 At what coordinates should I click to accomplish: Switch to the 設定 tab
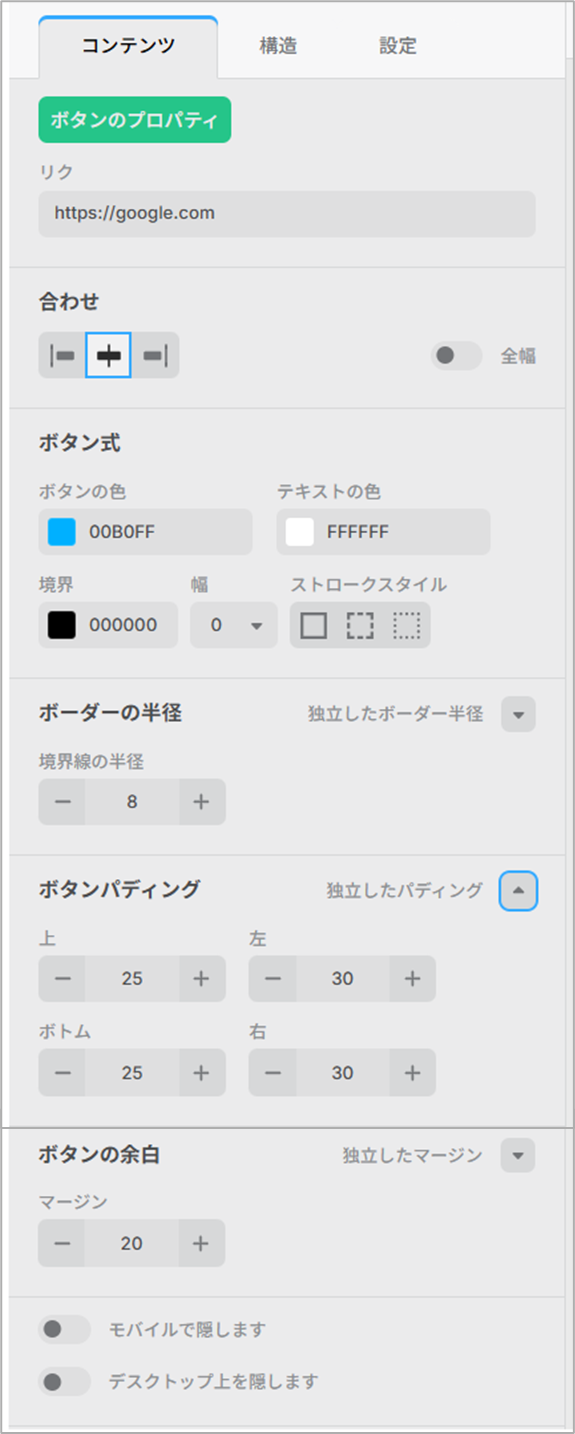[398, 46]
